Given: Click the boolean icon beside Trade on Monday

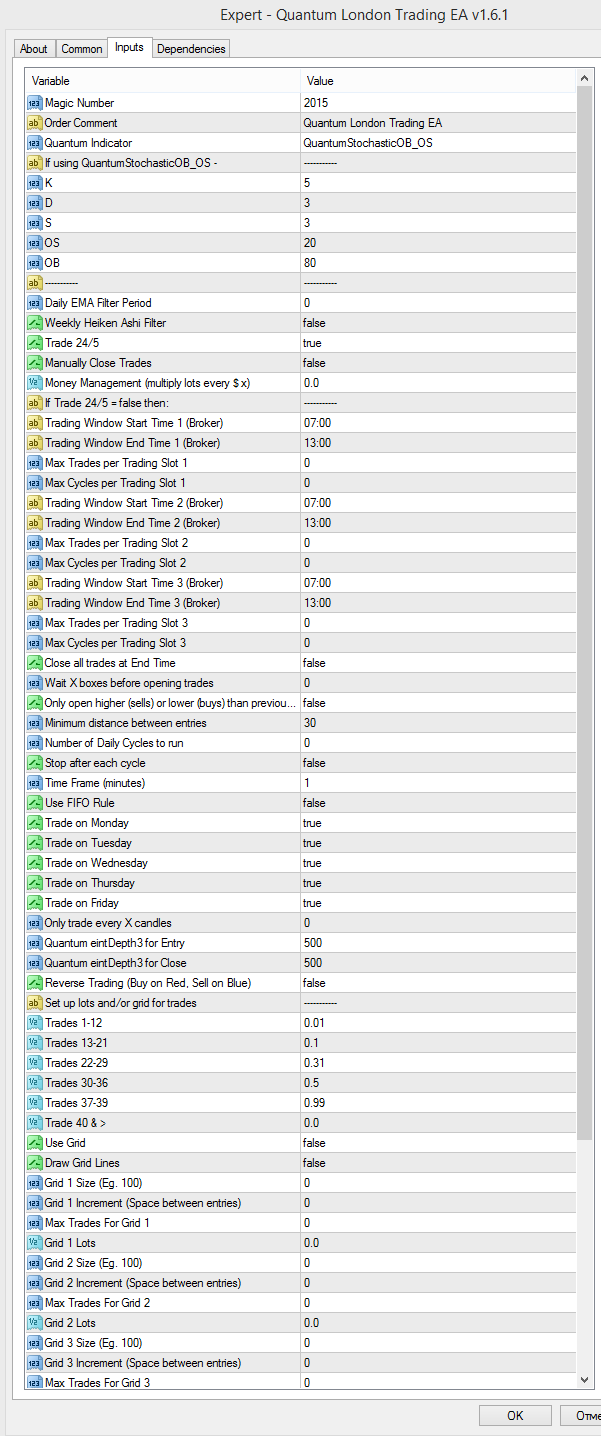Looking at the screenshot, I should (x=34, y=823).
